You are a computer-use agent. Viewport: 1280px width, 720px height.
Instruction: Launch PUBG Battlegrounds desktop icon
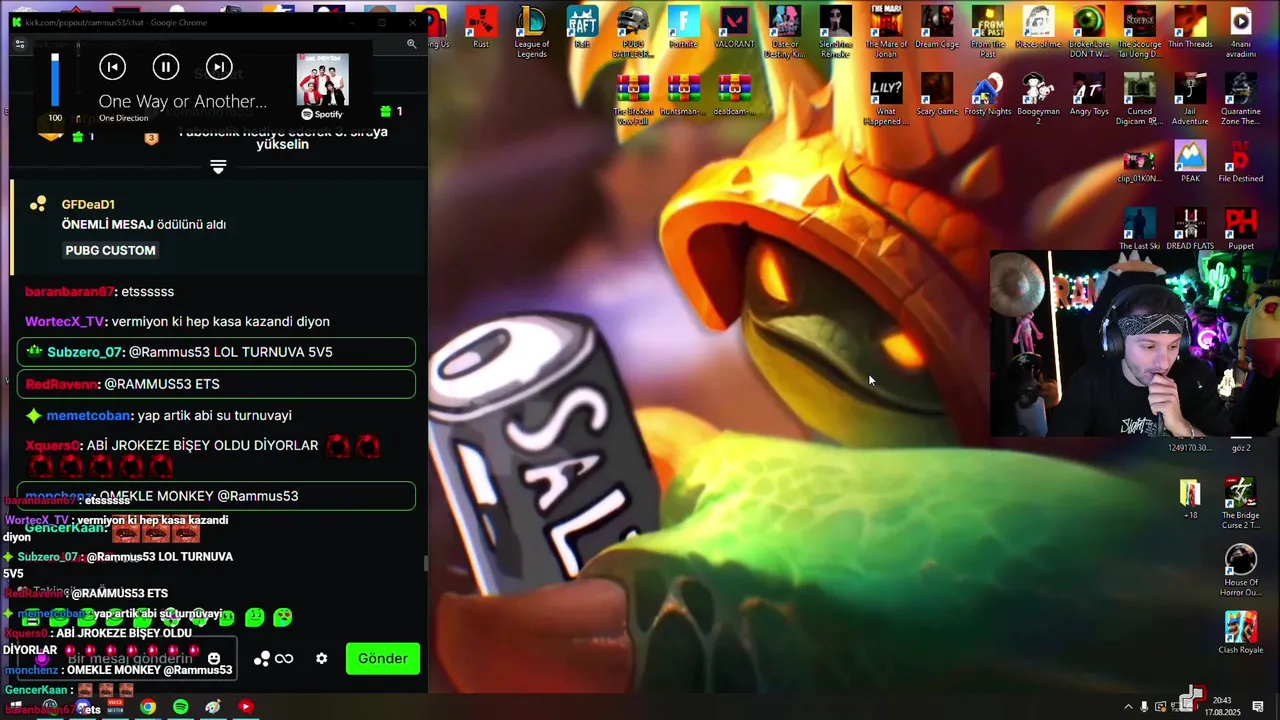633,31
